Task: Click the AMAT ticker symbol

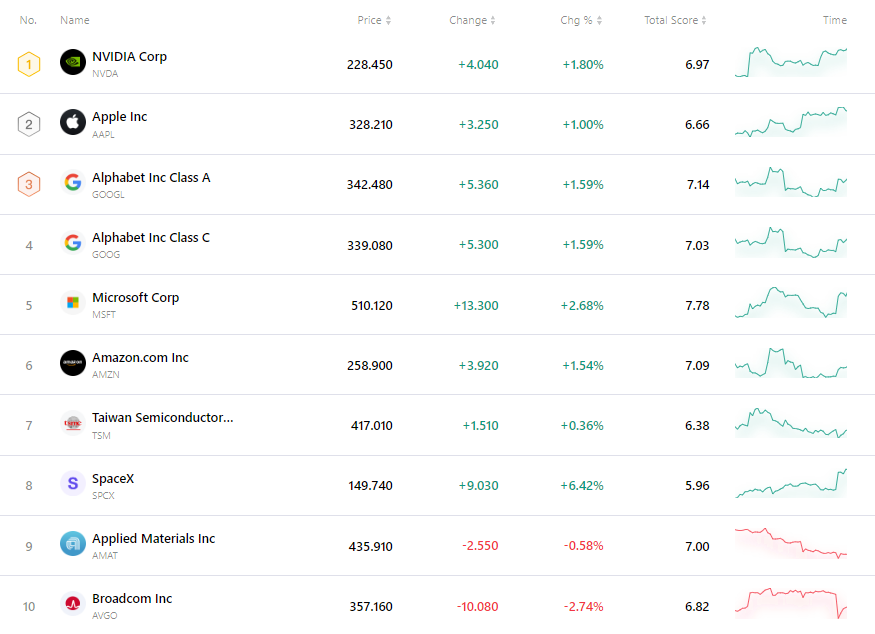Action: coord(105,555)
